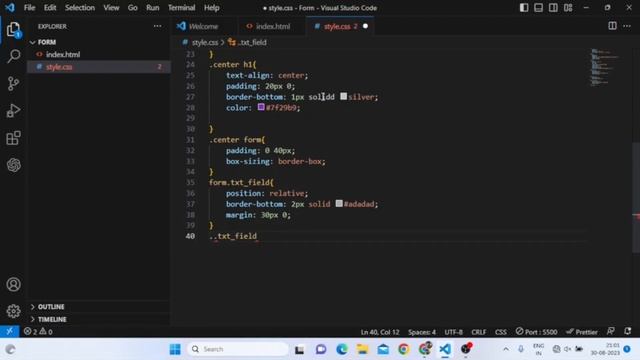Open the Customize Layout icon
640x360 pixels.
(568, 8)
